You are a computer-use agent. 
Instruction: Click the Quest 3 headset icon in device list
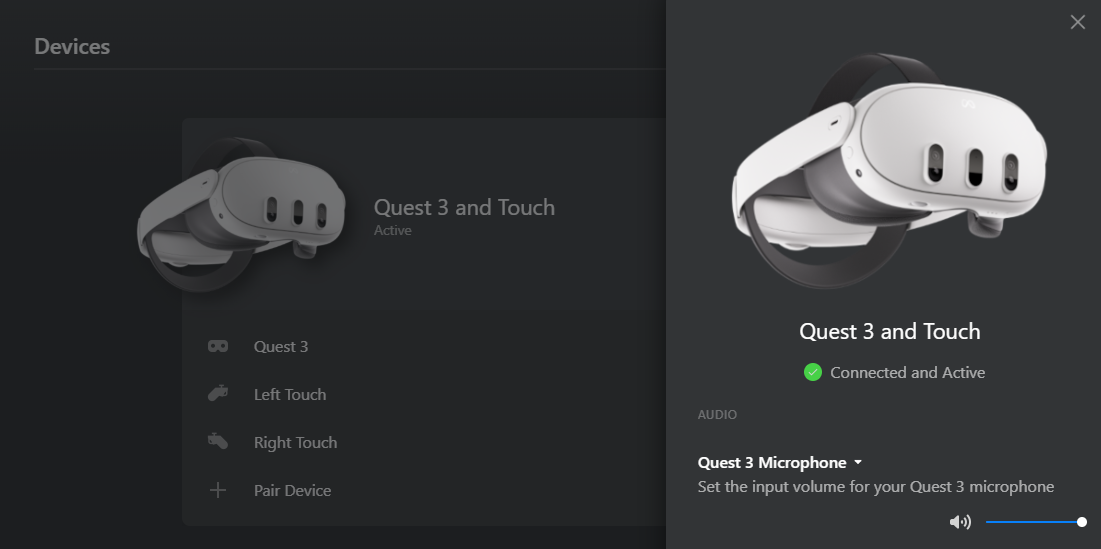pyautogui.click(x=217, y=347)
